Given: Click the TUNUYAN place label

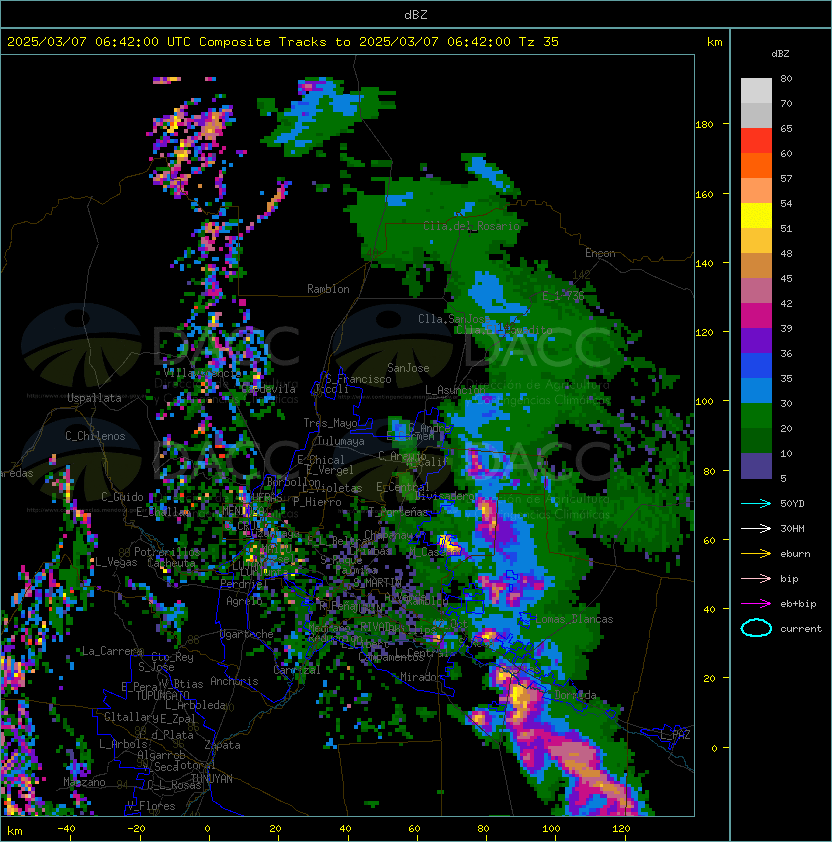Looking at the screenshot, I should pos(212,779).
